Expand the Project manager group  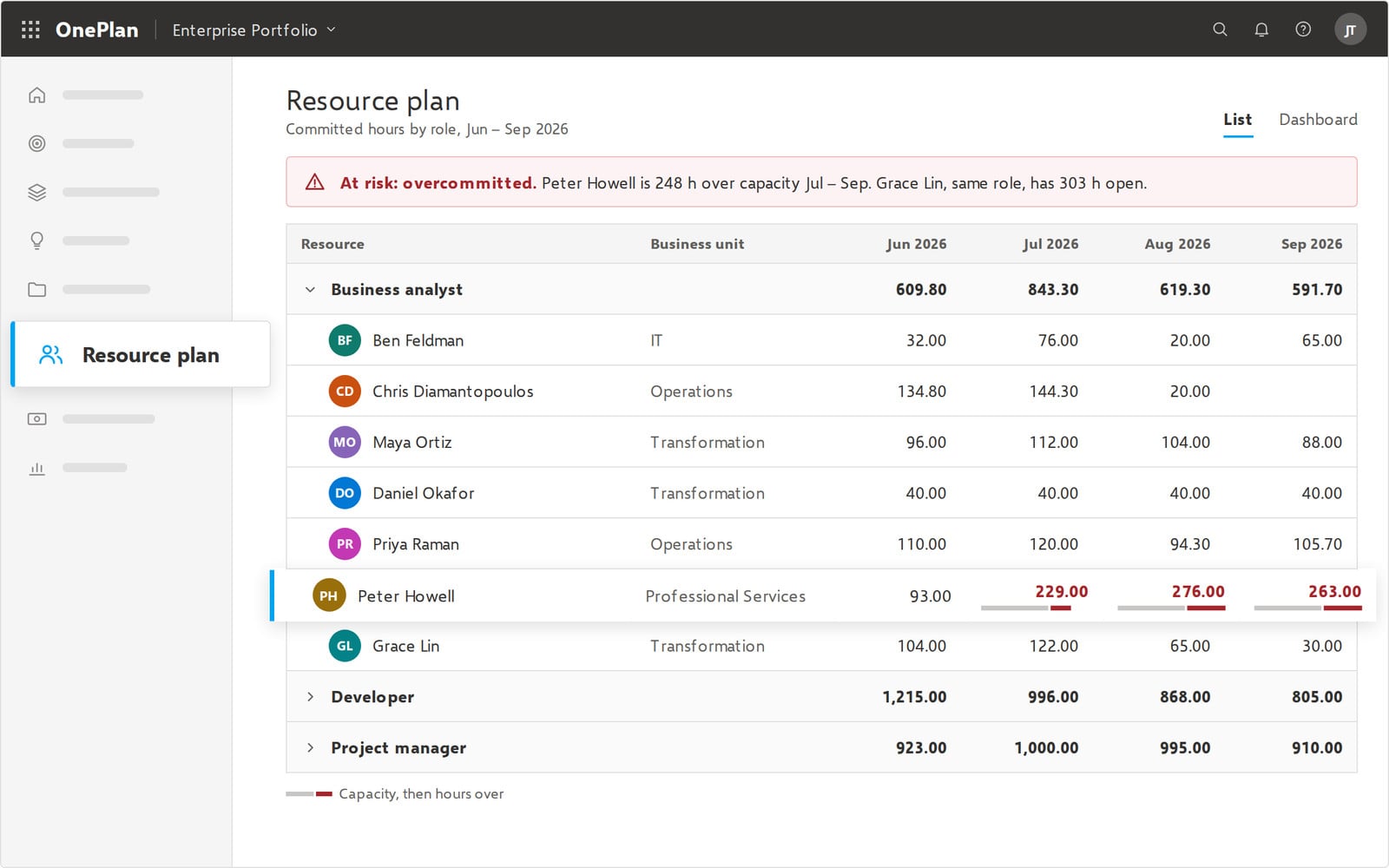[310, 747]
